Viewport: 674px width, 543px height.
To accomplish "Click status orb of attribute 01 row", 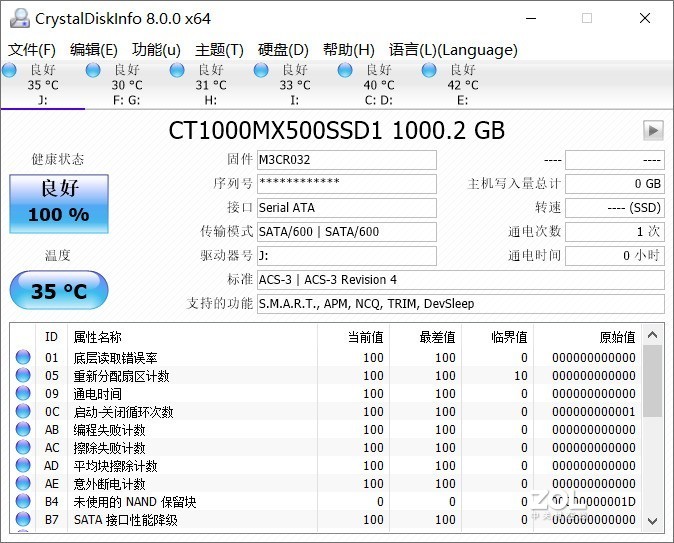I will 23,357.
